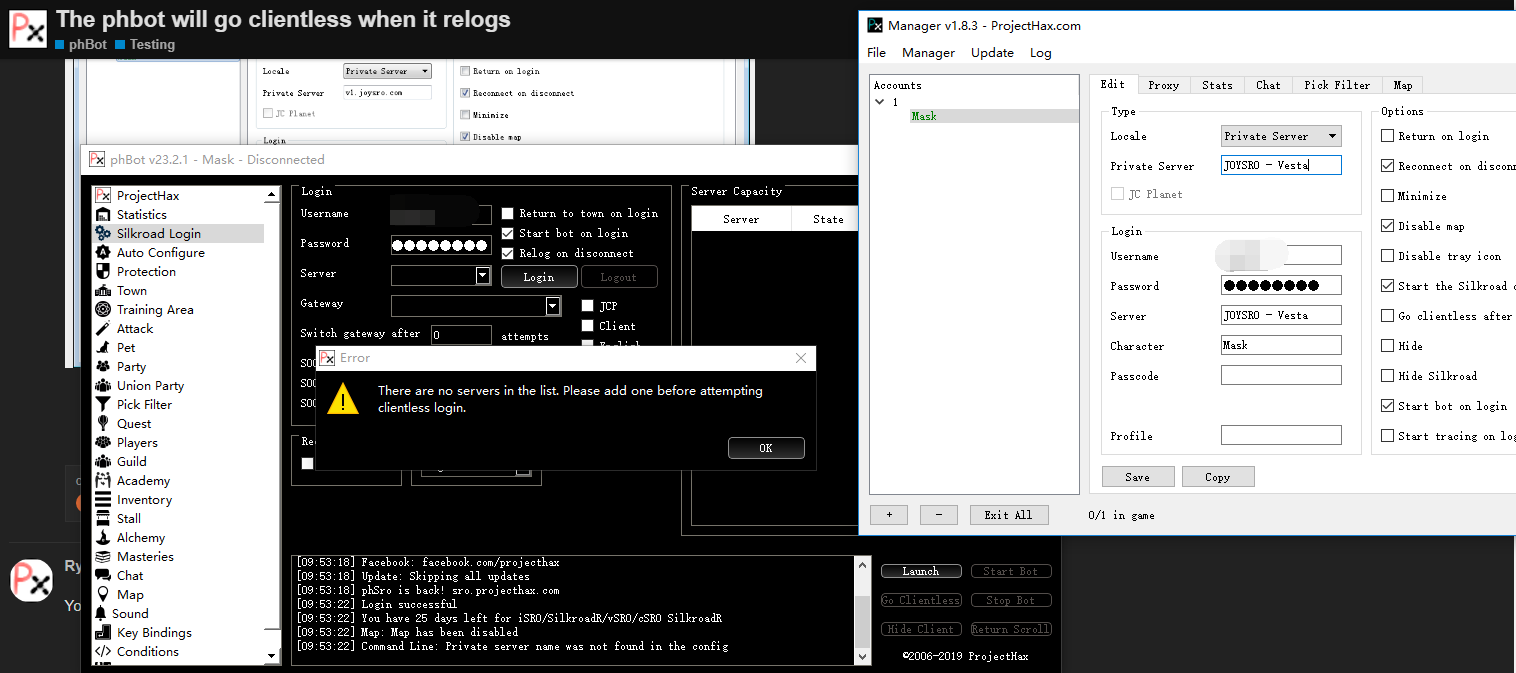Select the Protection shield icon

click(103, 272)
